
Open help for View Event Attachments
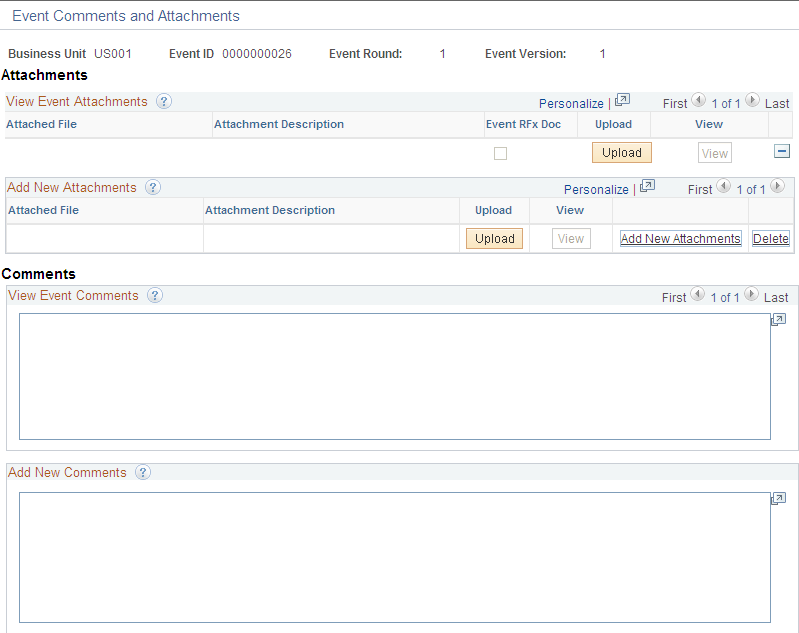click(164, 101)
